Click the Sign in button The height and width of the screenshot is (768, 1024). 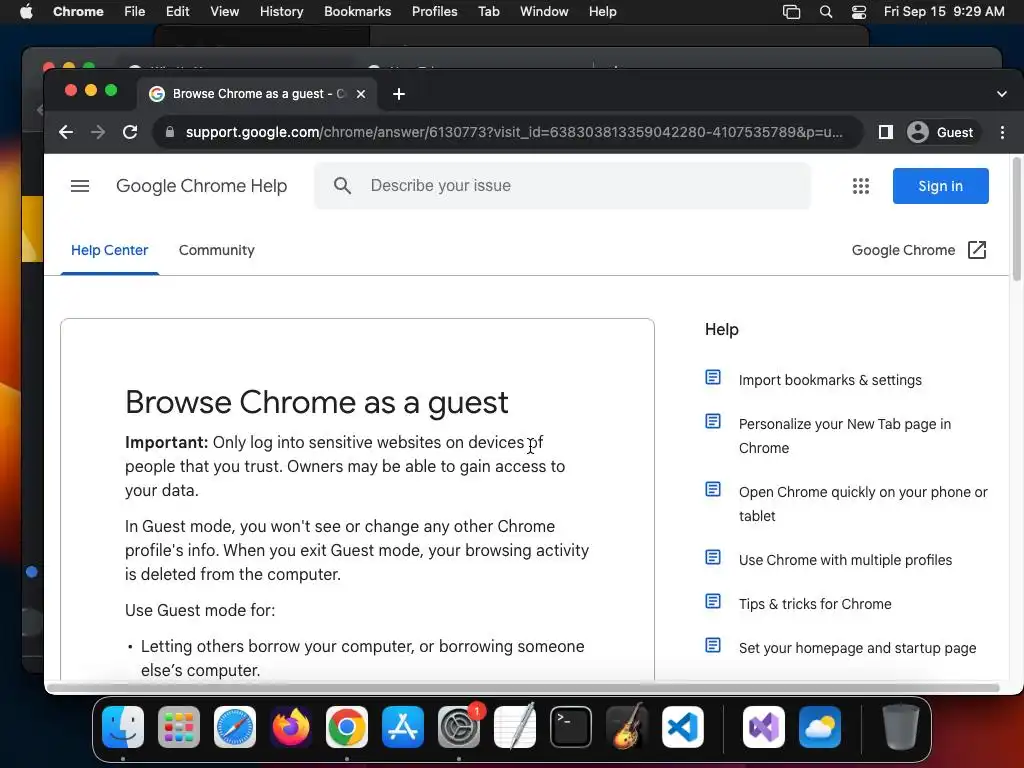[940, 186]
